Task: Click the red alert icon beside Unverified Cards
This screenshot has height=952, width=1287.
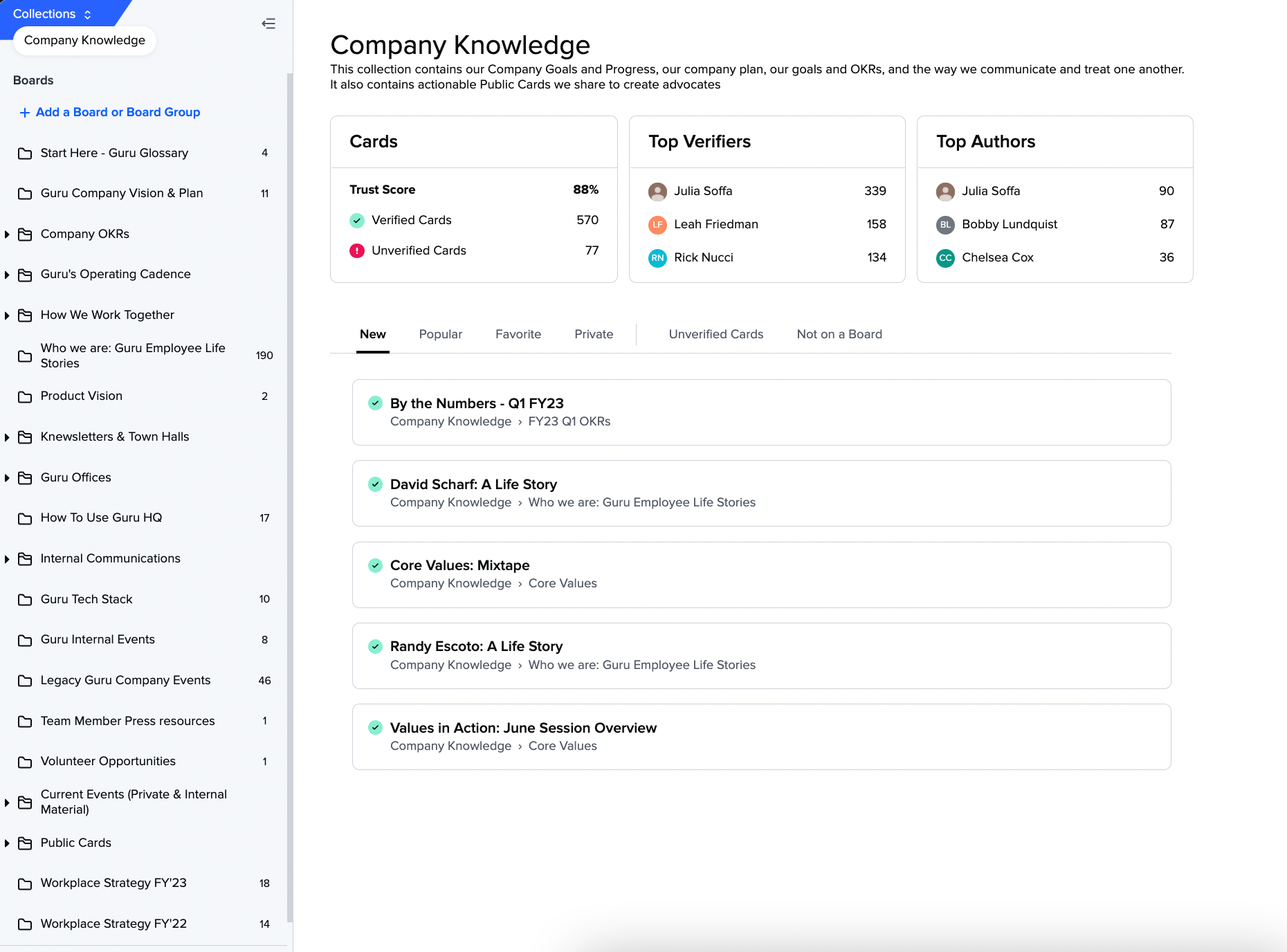Action: (357, 250)
